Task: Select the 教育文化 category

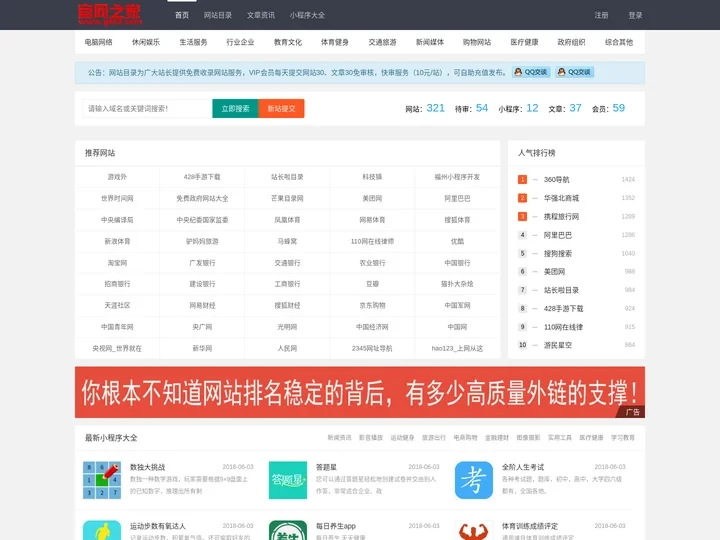Action: pos(287,42)
